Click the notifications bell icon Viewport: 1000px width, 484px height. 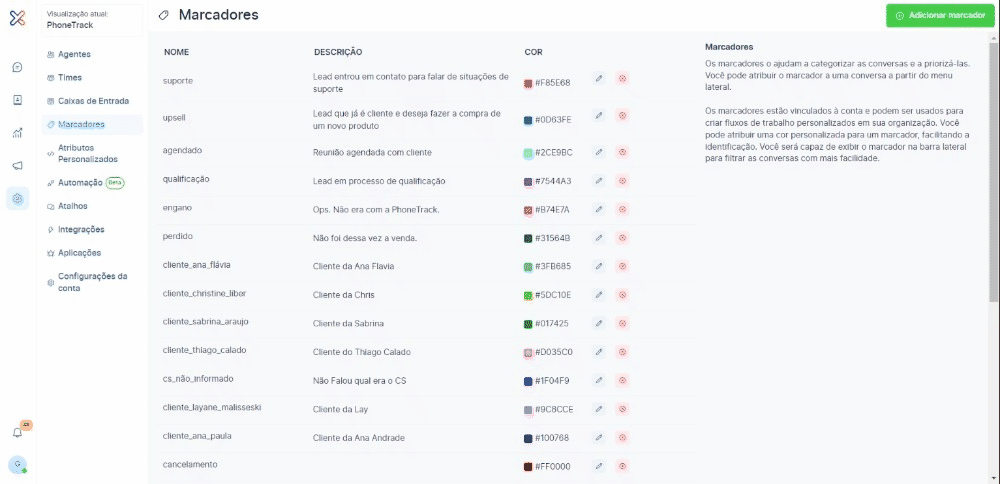(x=17, y=432)
